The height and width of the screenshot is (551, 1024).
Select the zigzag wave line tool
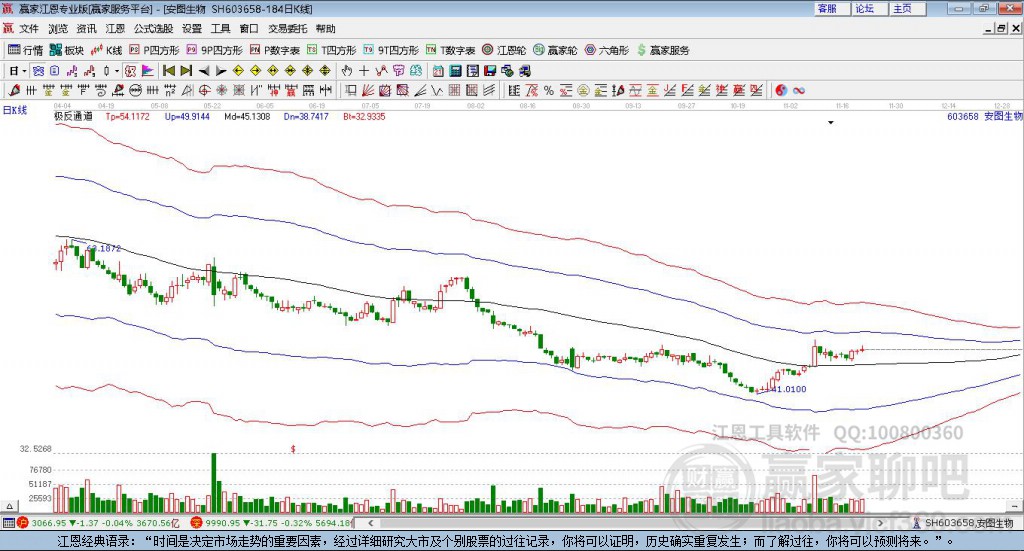coord(436,90)
